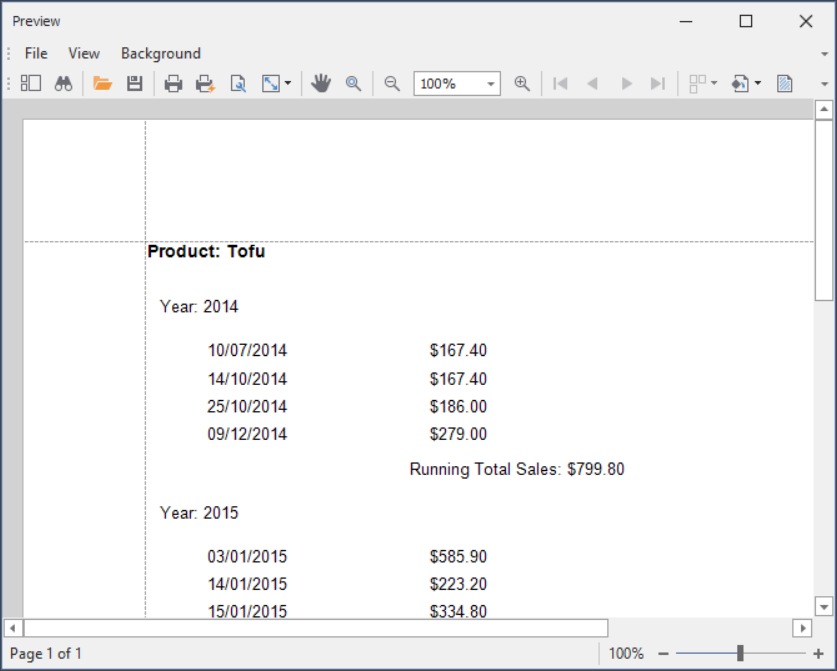
Task: Click the vertical scrollbar up arrow
Action: [x=824, y=109]
